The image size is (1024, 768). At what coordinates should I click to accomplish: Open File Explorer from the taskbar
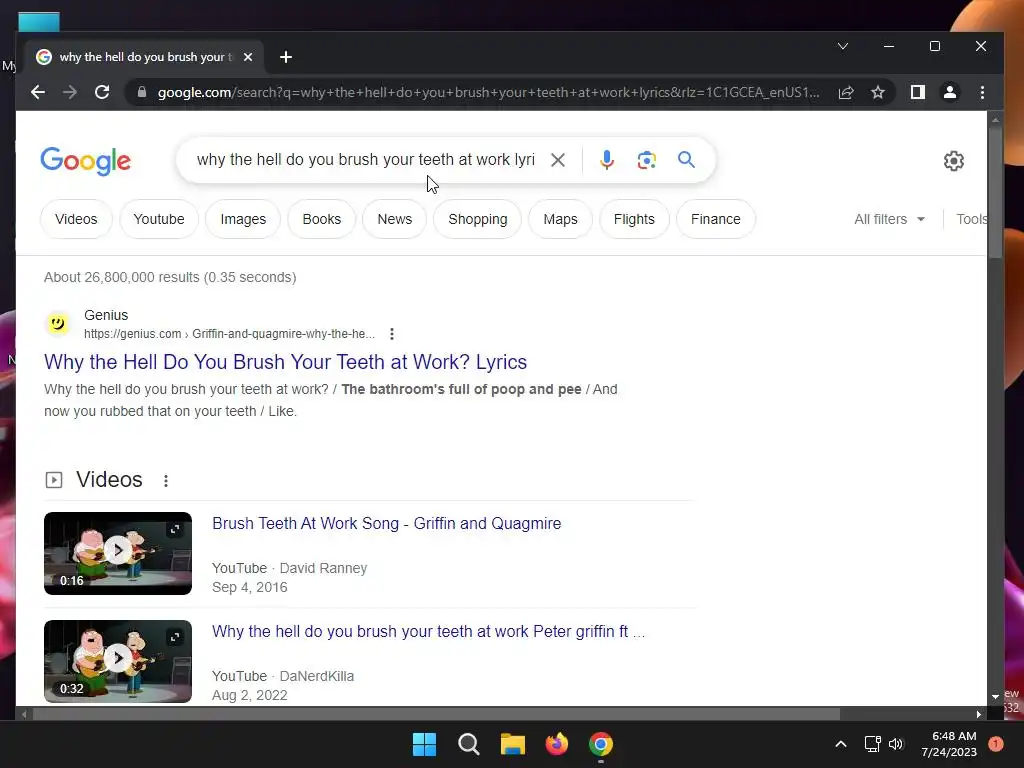[x=513, y=744]
